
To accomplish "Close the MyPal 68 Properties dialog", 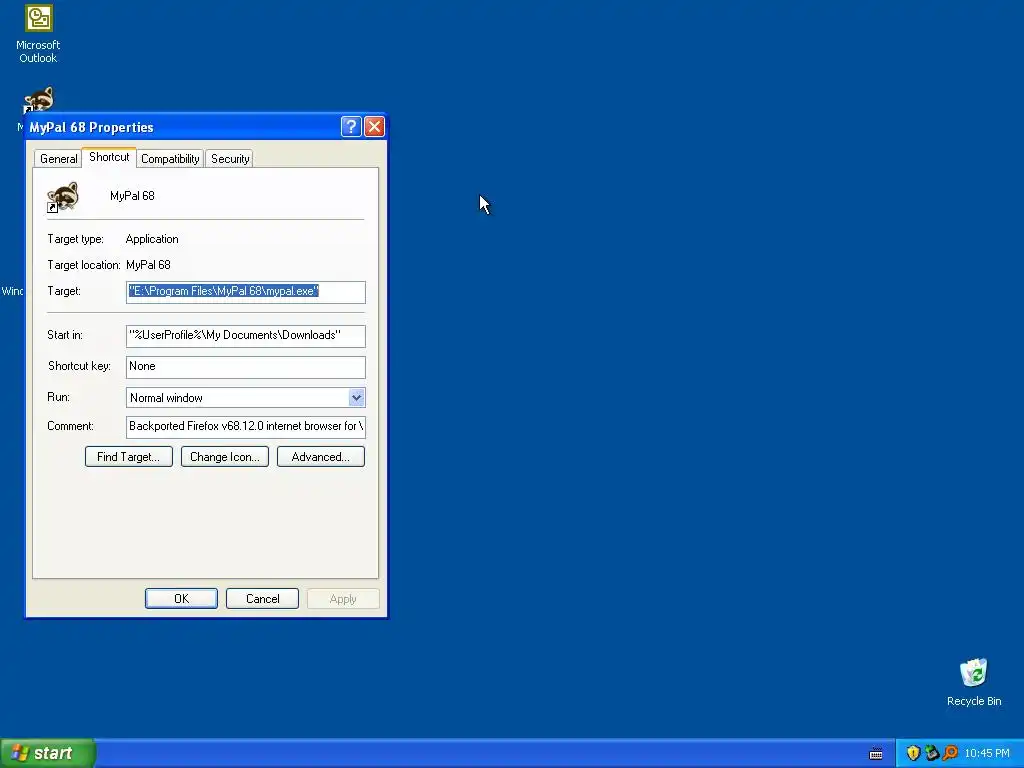I will pyautogui.click(x=374, y=126).
